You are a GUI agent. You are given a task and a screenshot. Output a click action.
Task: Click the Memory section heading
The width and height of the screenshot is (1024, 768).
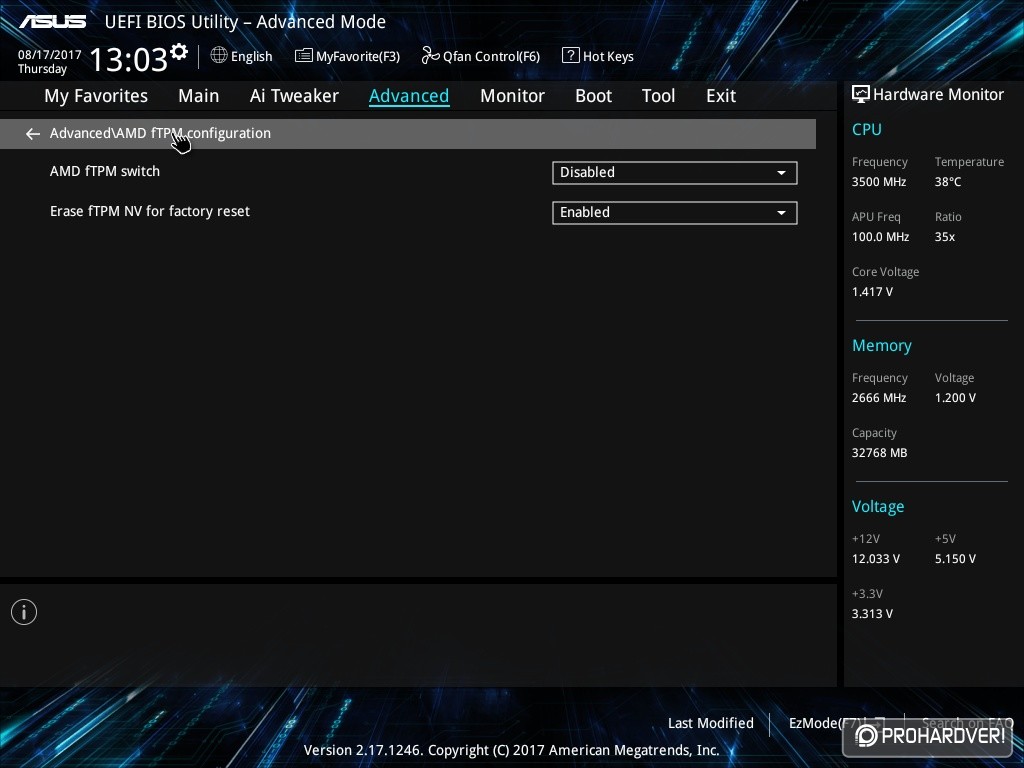click(x=882, y=345)
